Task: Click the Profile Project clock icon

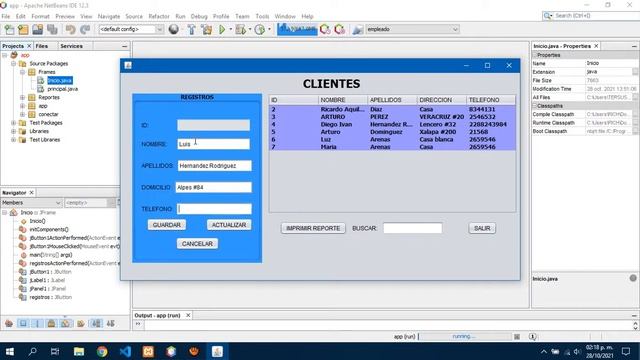Action: (x=260, y=29)
